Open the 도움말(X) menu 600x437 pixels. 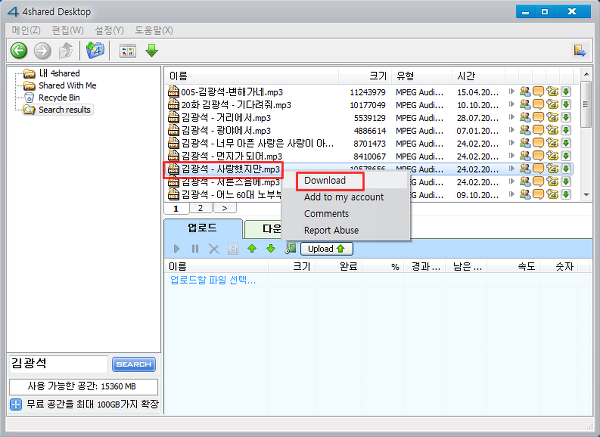pos(154,30)
